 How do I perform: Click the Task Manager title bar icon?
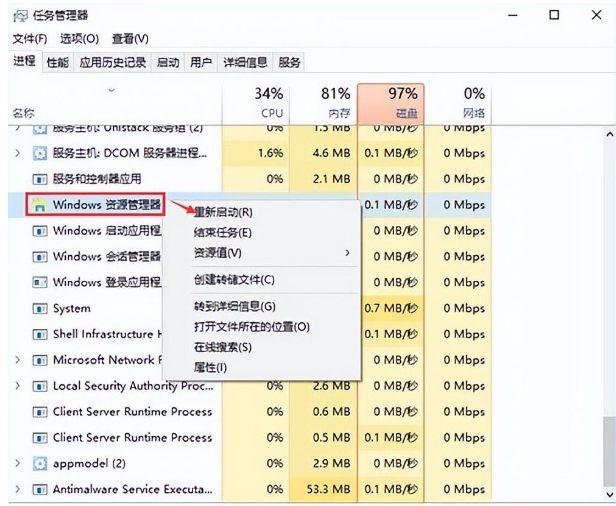coord(20,16)
